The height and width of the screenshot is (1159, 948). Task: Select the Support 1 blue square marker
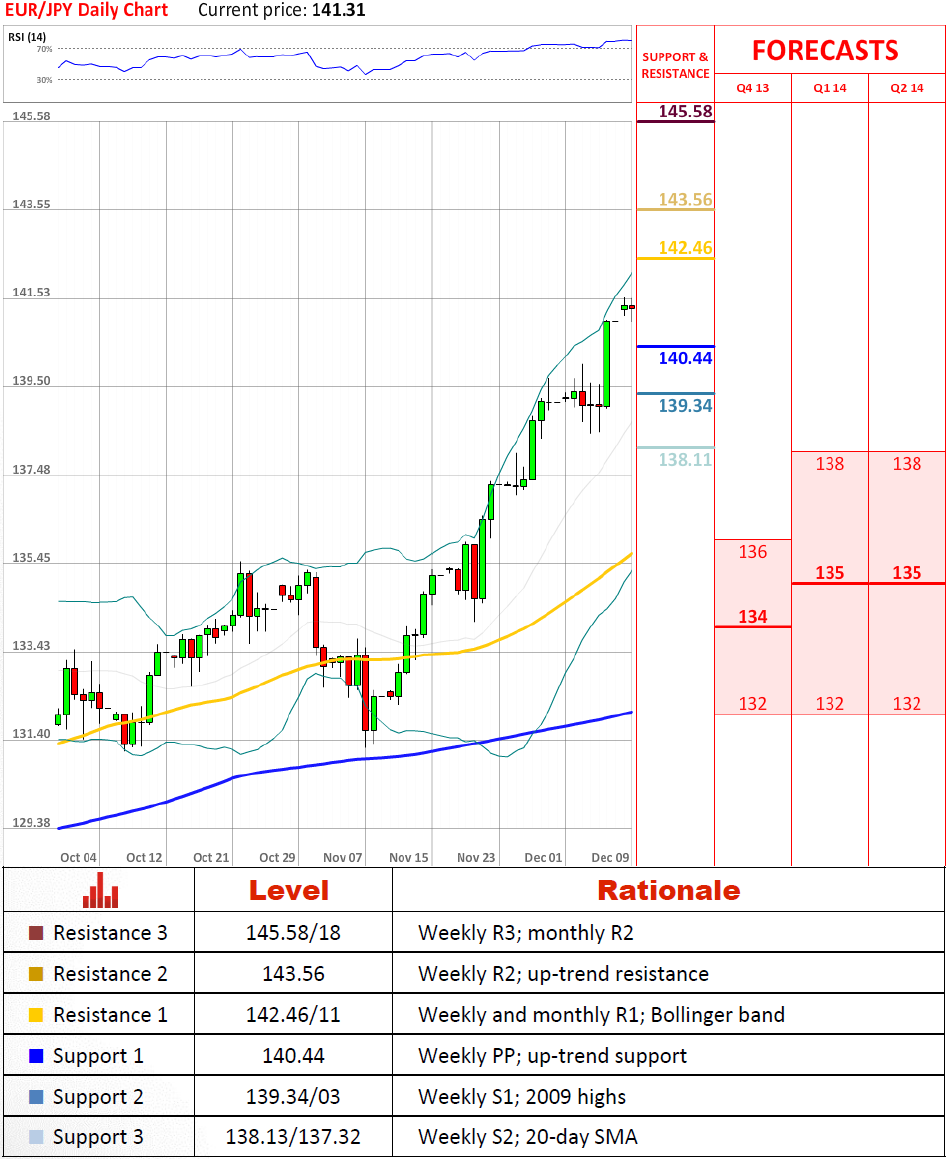[x=36, y=1056]
